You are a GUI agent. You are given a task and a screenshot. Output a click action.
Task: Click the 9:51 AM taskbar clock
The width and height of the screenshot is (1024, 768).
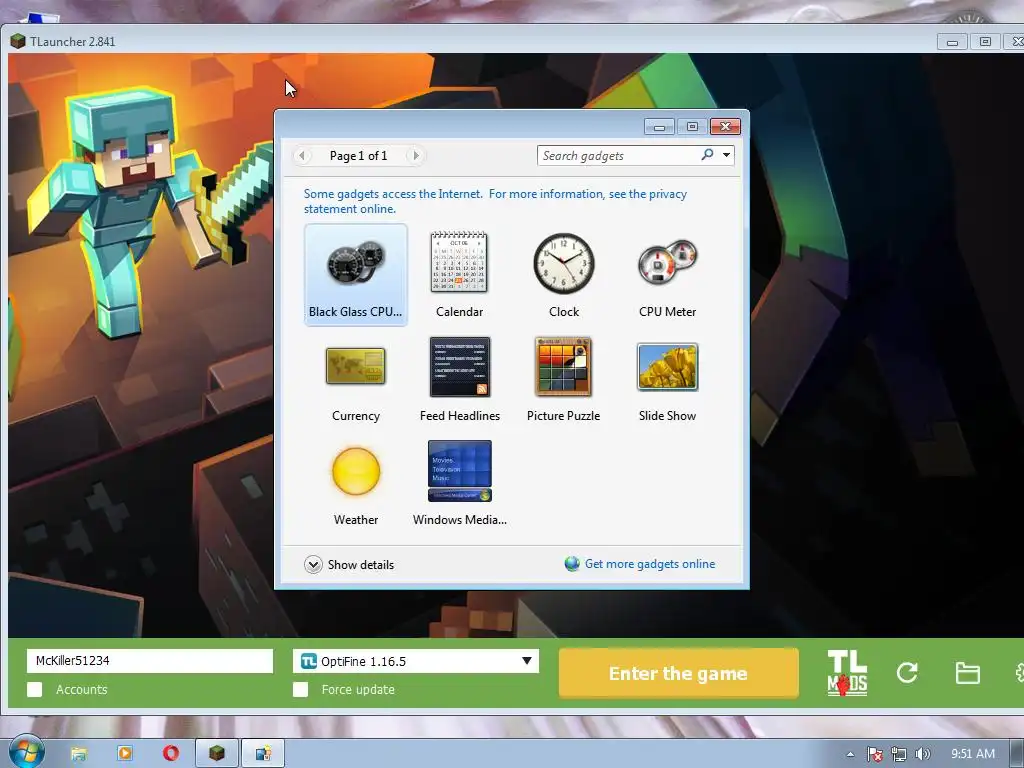tap(972, 754)
